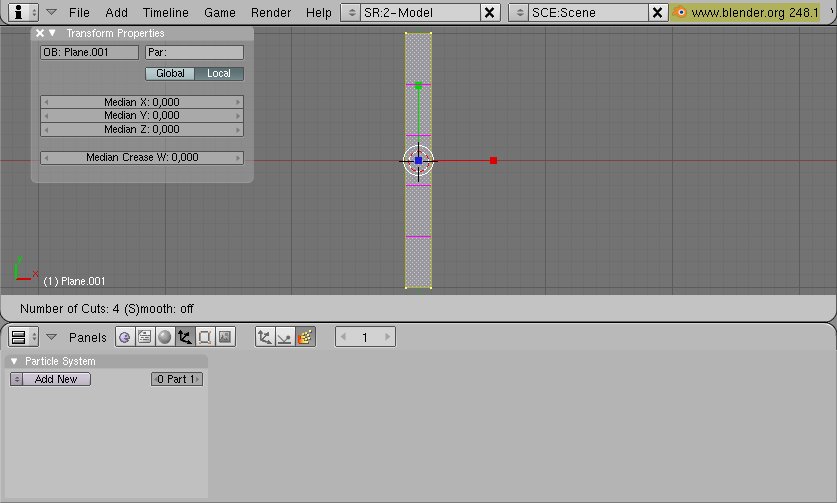Image resolution: width=837 pixels, height=503 pixels.
Task: Open the Buttons window type selector
Action: [23, 337]
